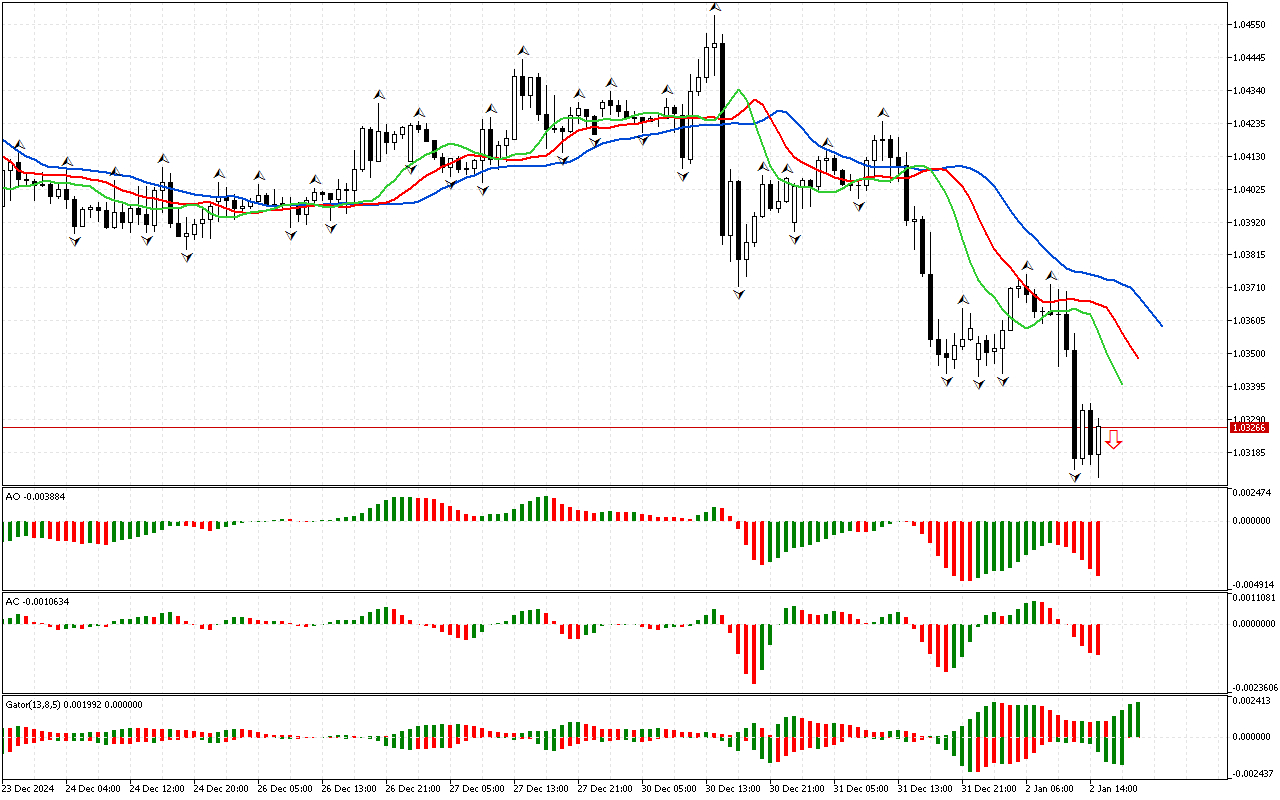1280x800 pixels.
Task: Click price level 1.04130 on the scale
Action: click(x=1250, y=156)
